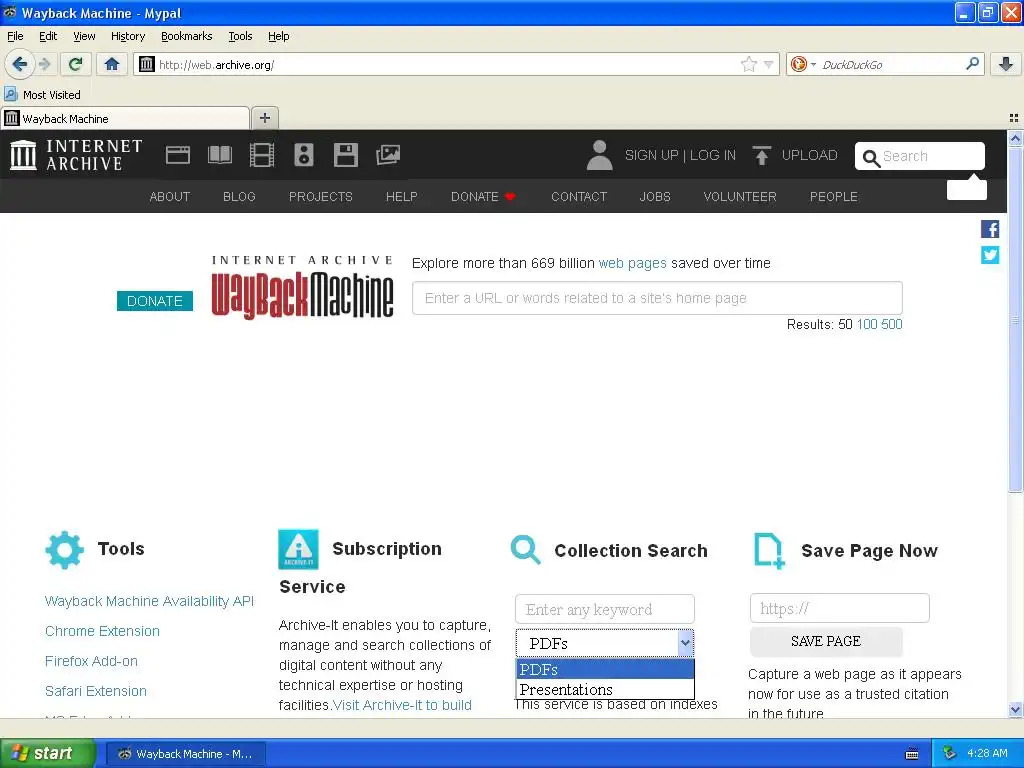Open the VOLUNTEER navigation link
The image size is (1024, 768).
pos(740,197)
